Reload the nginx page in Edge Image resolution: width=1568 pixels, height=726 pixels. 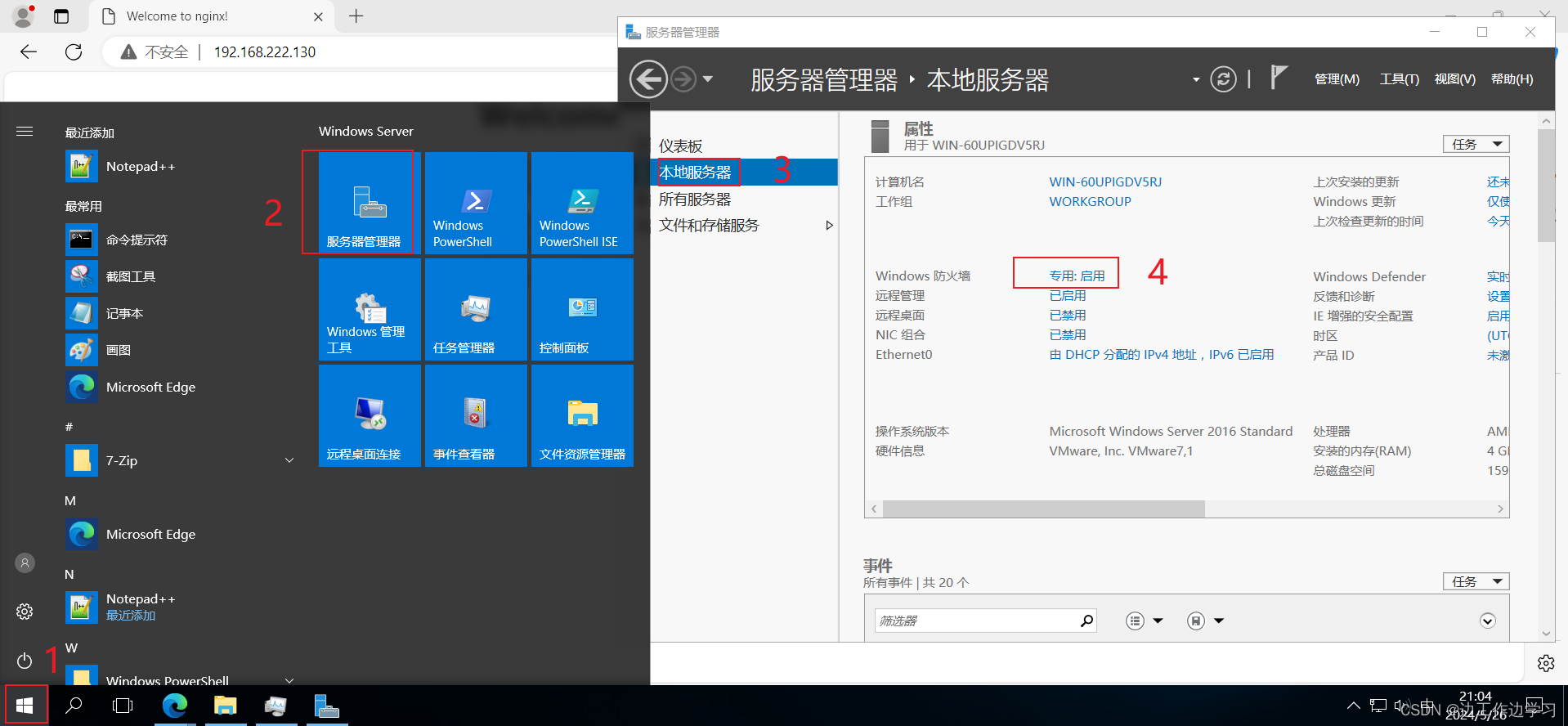point(74,52)
